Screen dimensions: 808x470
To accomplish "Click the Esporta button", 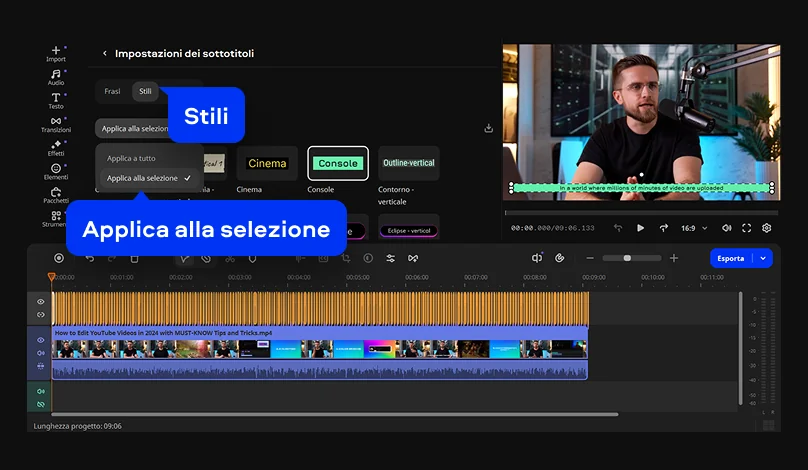I will [731, 258].
